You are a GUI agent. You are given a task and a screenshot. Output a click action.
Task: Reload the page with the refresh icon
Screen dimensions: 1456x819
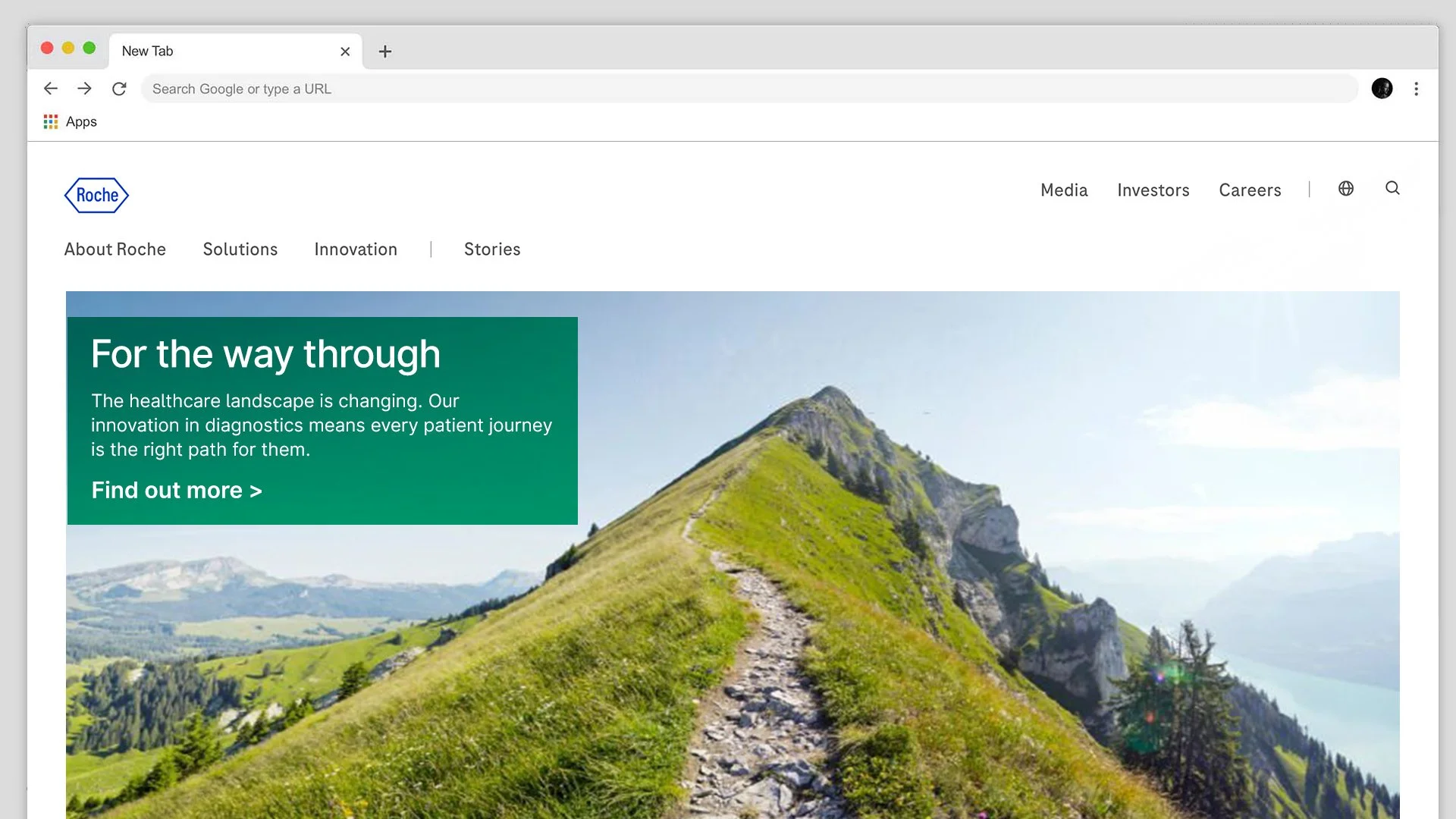(119, 89)
